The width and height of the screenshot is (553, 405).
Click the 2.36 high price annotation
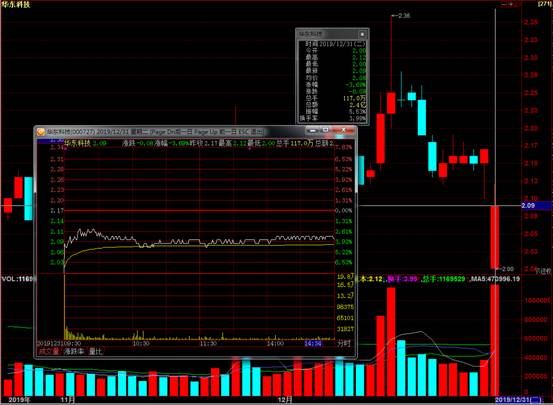(x=404, y=16)
